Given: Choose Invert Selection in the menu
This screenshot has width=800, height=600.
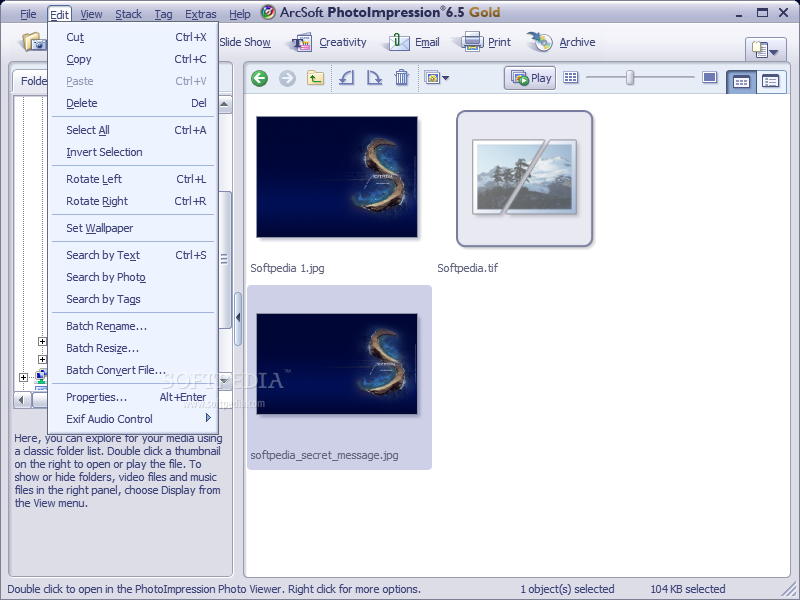Looking at the screenshot, I should tap(134, 152).
